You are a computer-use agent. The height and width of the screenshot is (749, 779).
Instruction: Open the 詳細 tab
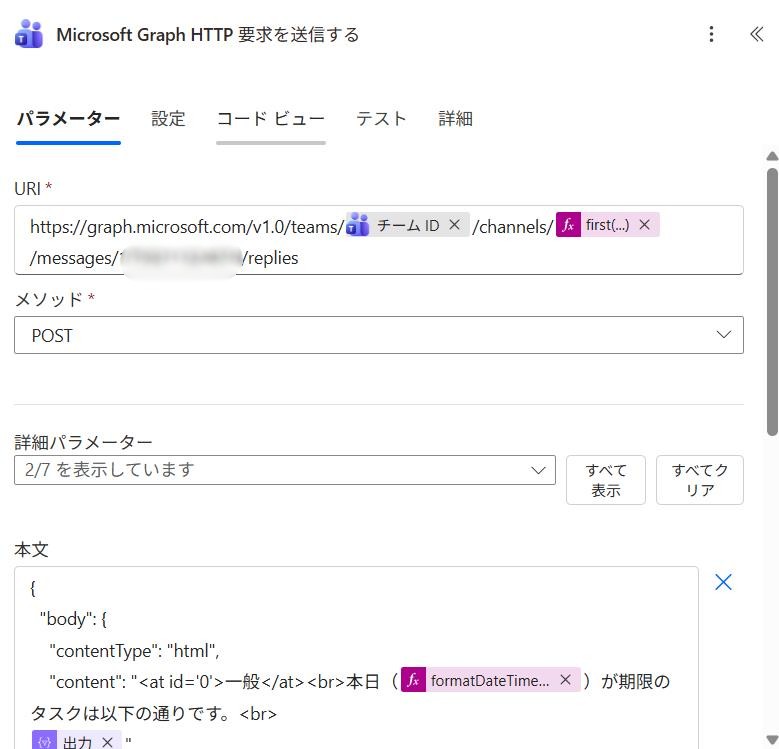[x=455, y=118]
